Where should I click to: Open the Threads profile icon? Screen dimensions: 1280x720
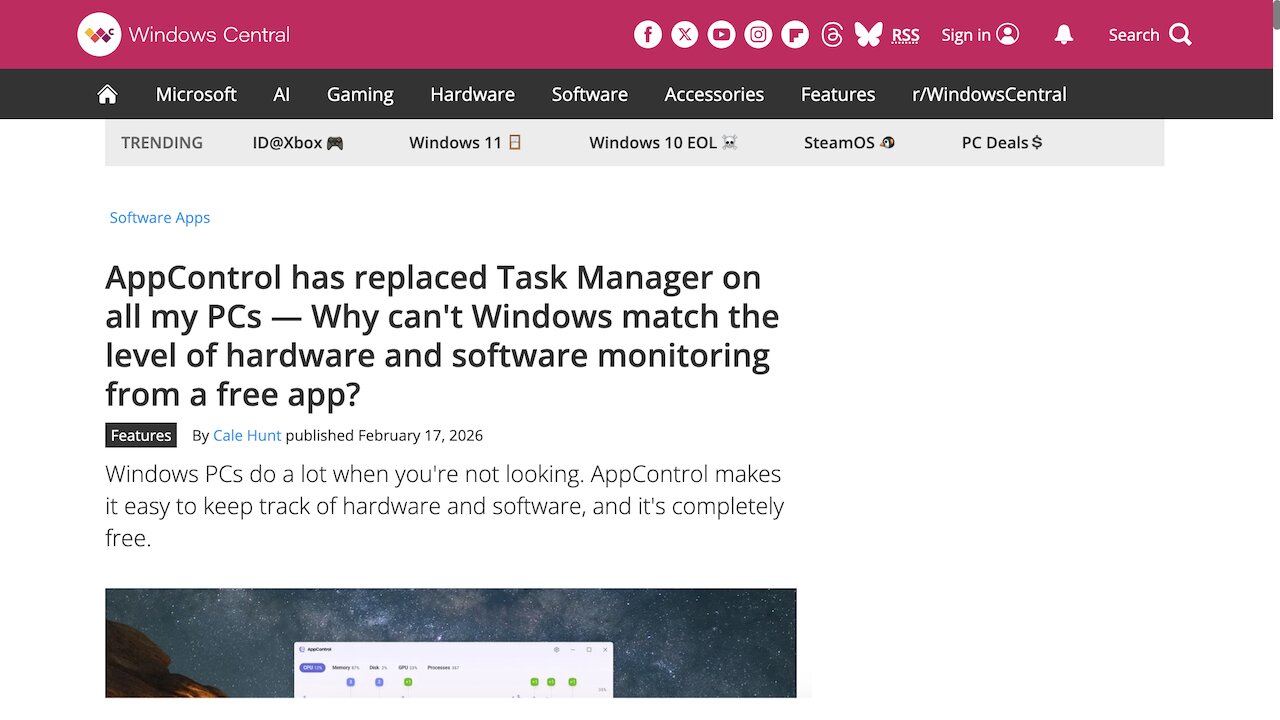[x=832, y=35]
